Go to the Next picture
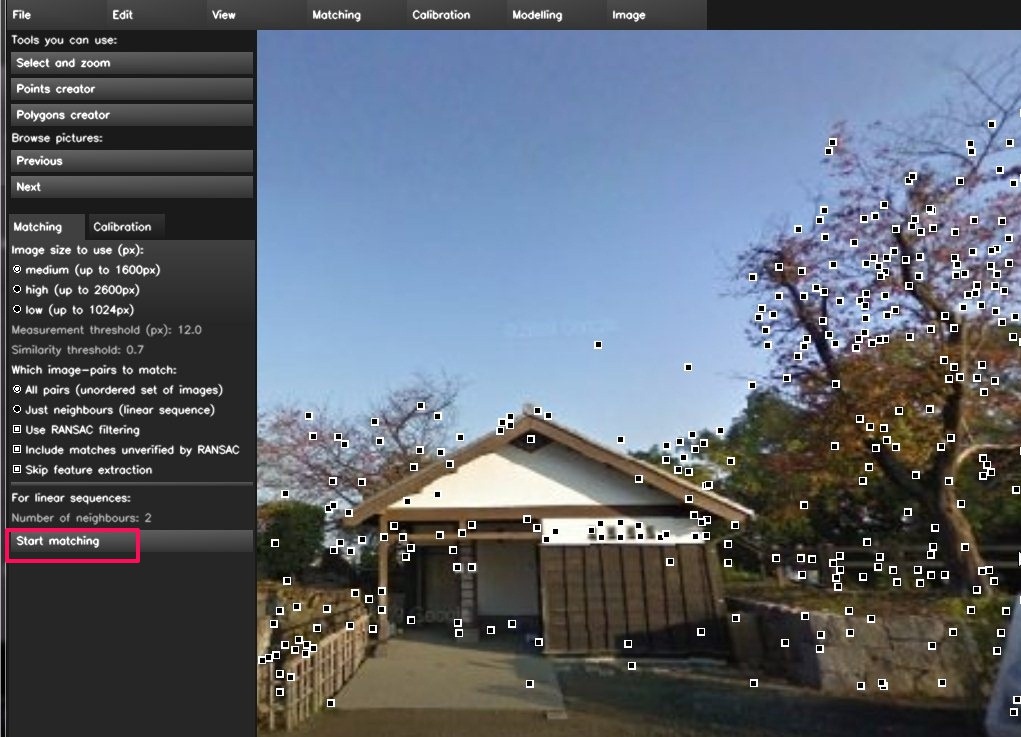1021x737 pixels. point(132,187)
